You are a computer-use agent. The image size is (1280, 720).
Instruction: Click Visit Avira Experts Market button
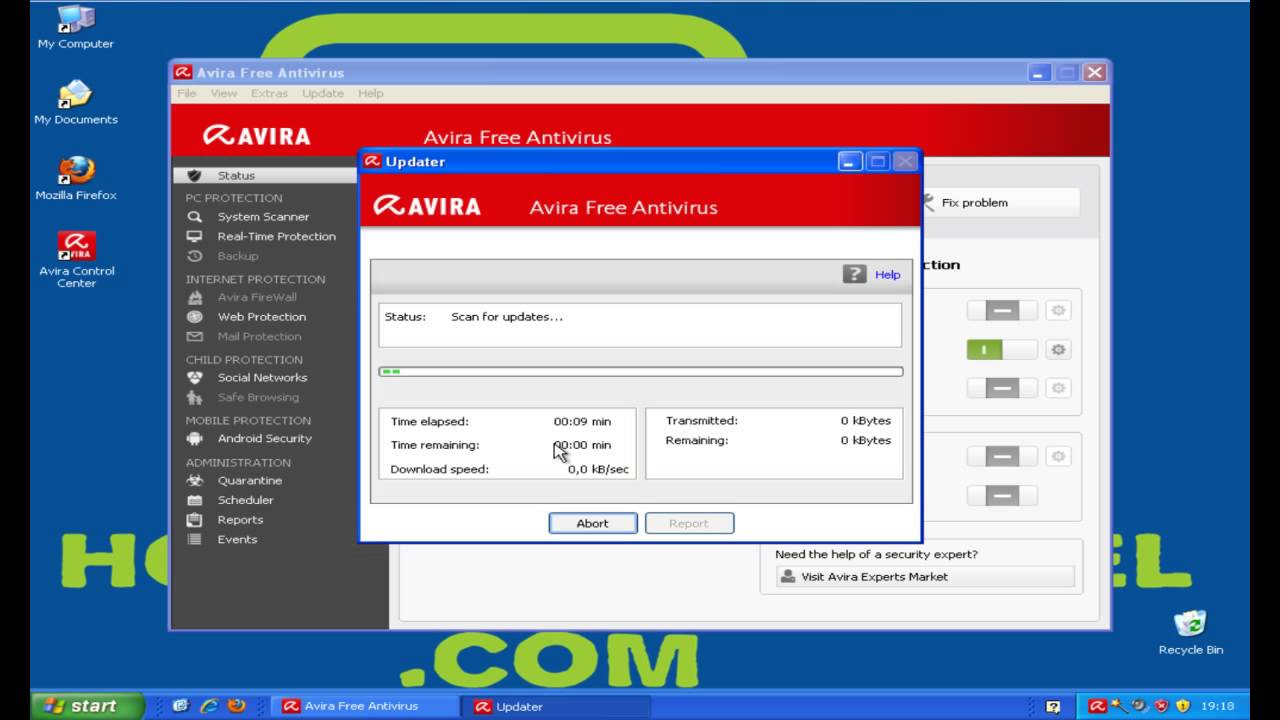click(x=925, y=577)
